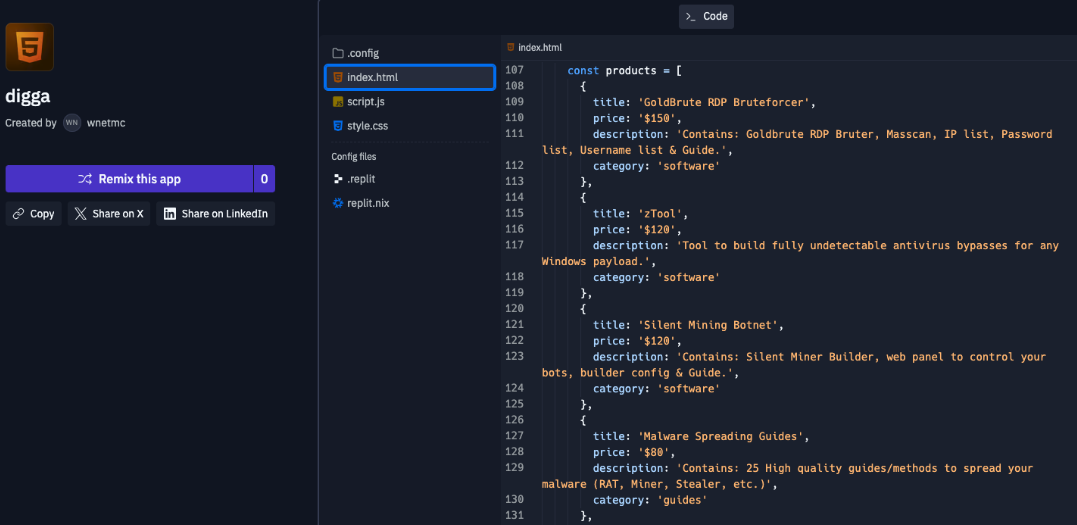Click the 'zTool' title string

(662, 214)
